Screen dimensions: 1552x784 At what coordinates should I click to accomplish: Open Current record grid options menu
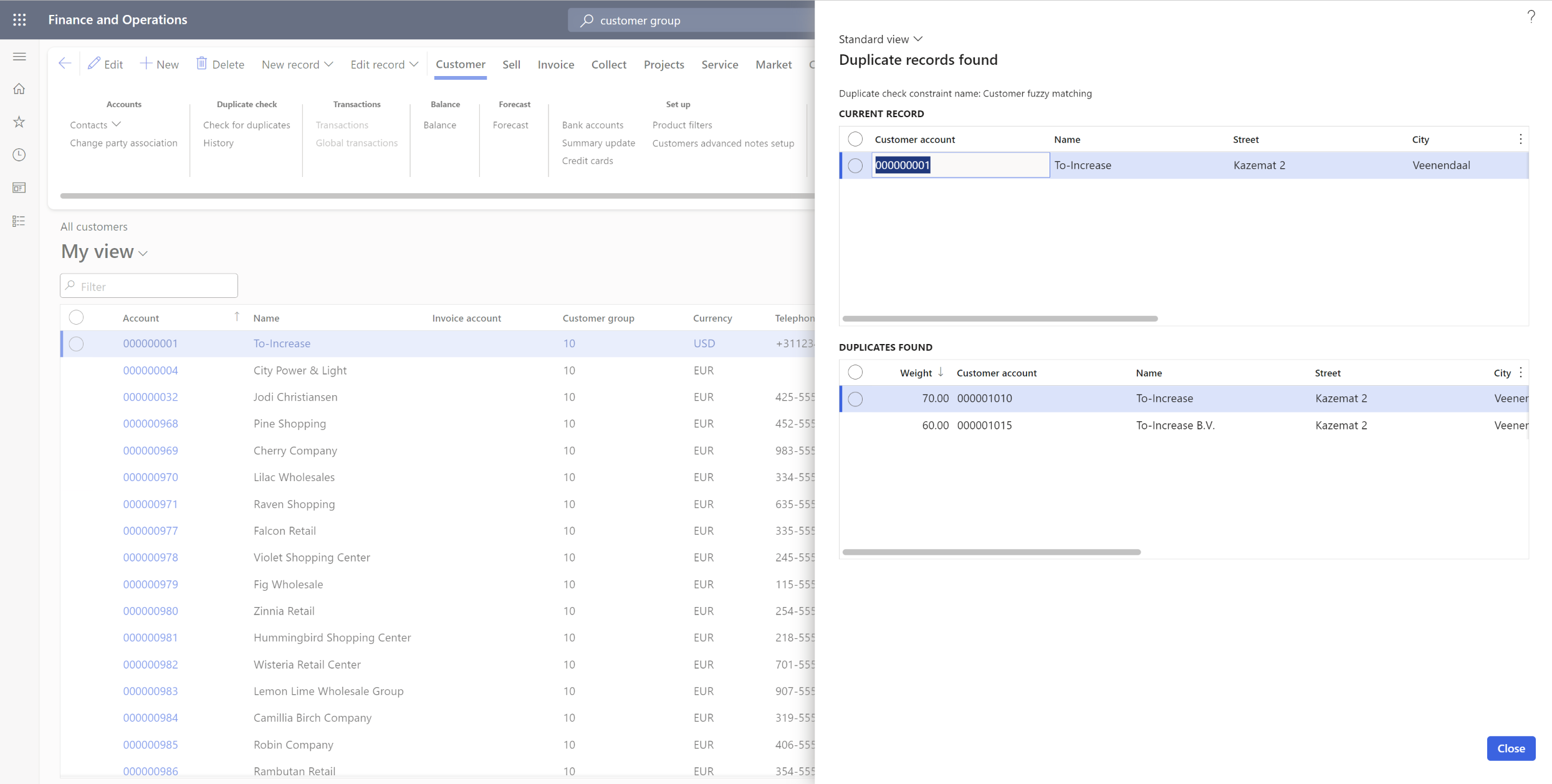[1520, 139]
